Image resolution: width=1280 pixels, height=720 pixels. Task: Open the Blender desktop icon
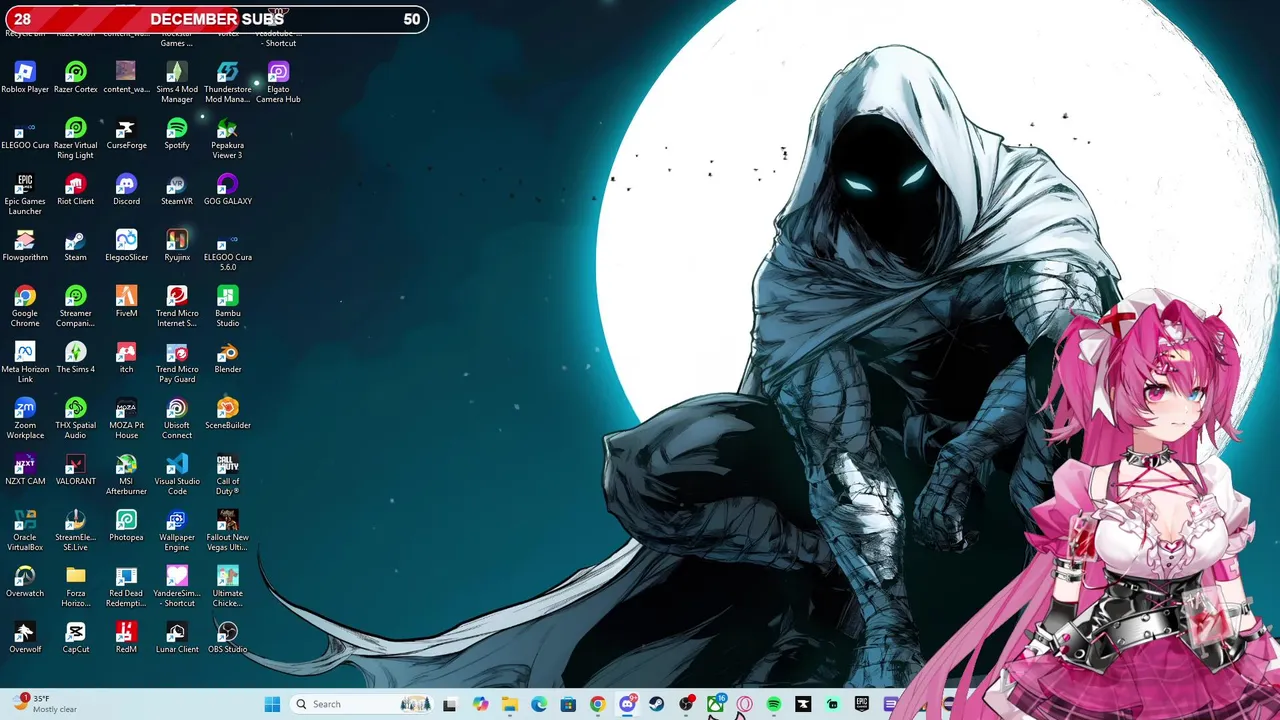coord(228,358)
